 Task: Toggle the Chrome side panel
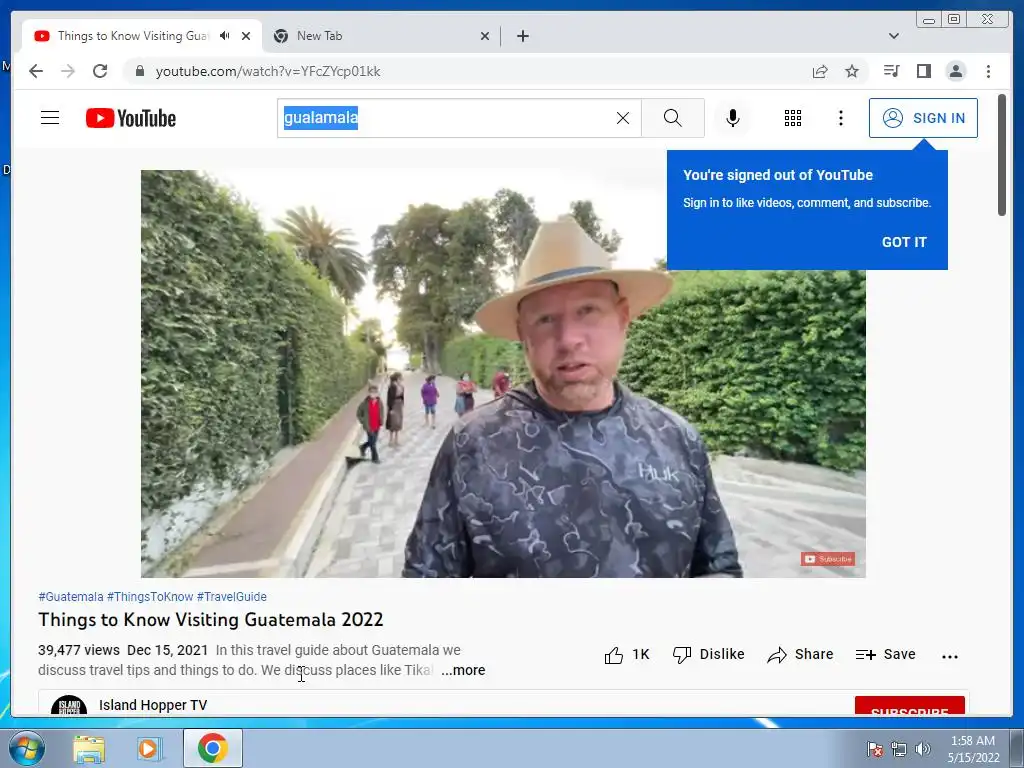pyautogui.click(x=923, y=71)
